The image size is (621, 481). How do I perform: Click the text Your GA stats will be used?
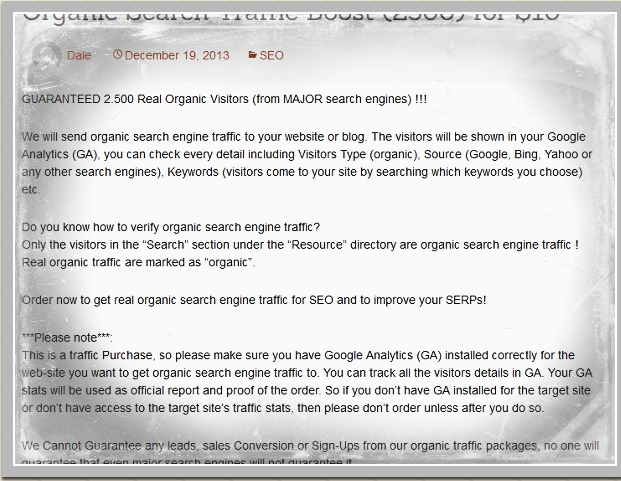pos(520,373)
